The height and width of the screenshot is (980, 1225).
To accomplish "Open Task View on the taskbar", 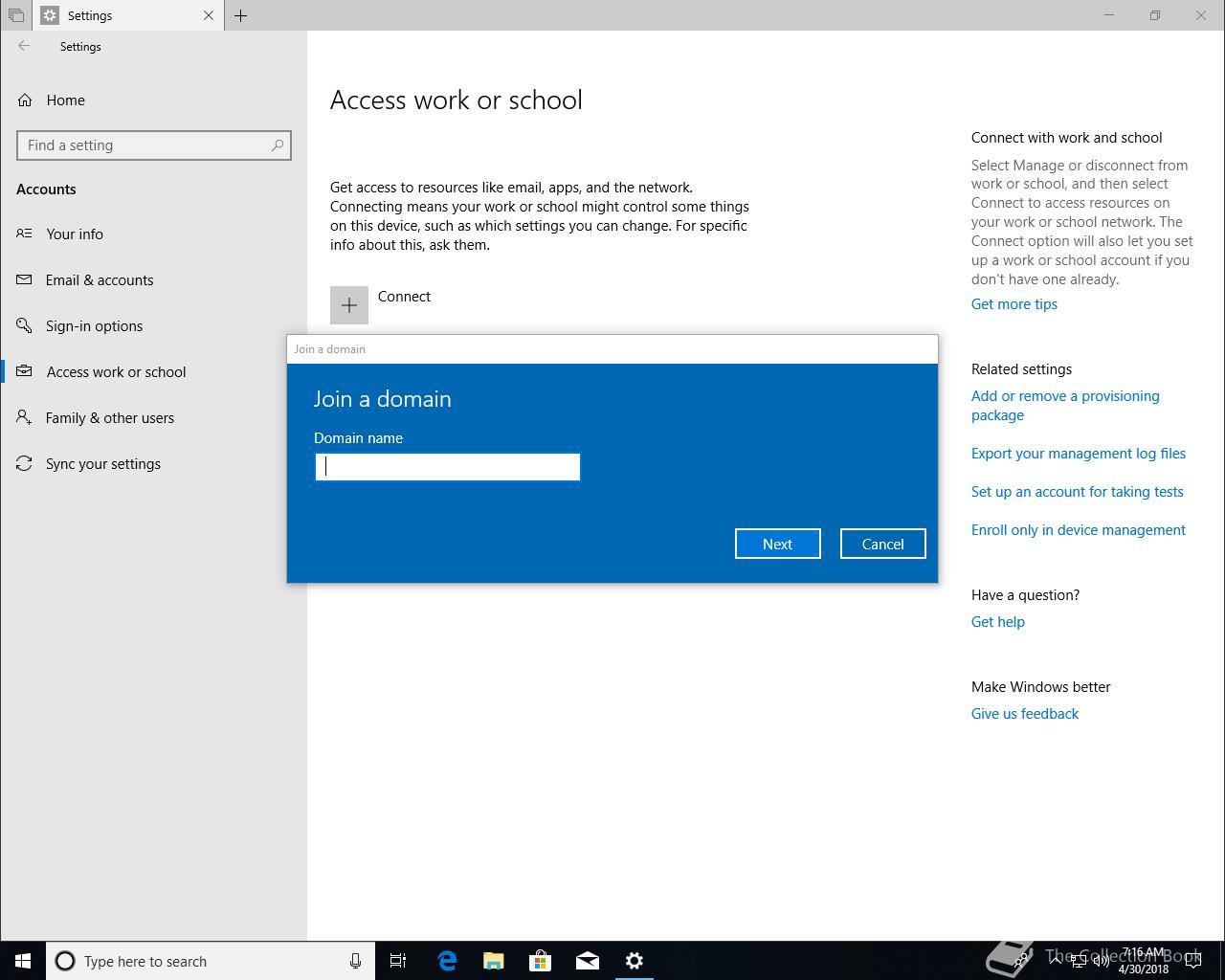I will pyautogui.click(x=398, y=961).
